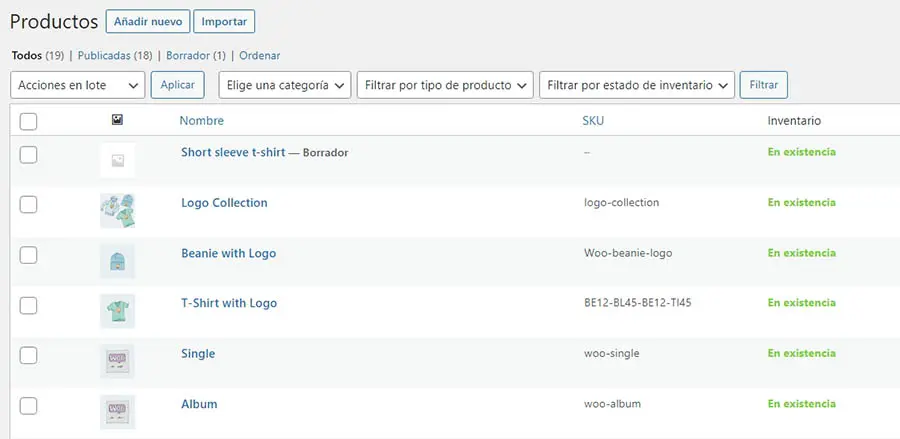Screen dimensions: 900x439
Task: Open the Single product thumbnail image
Action: (x=117, y=361)
